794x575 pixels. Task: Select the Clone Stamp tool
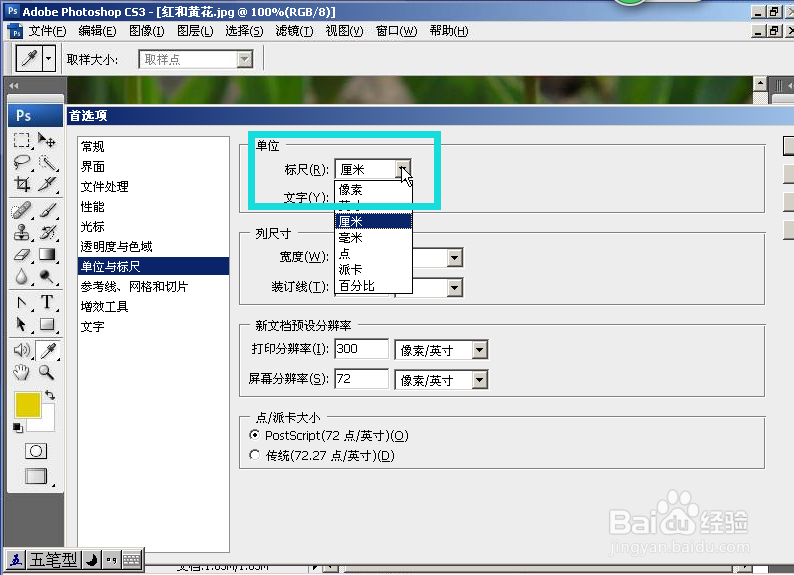pyautogui.click(x=21, y=233)
